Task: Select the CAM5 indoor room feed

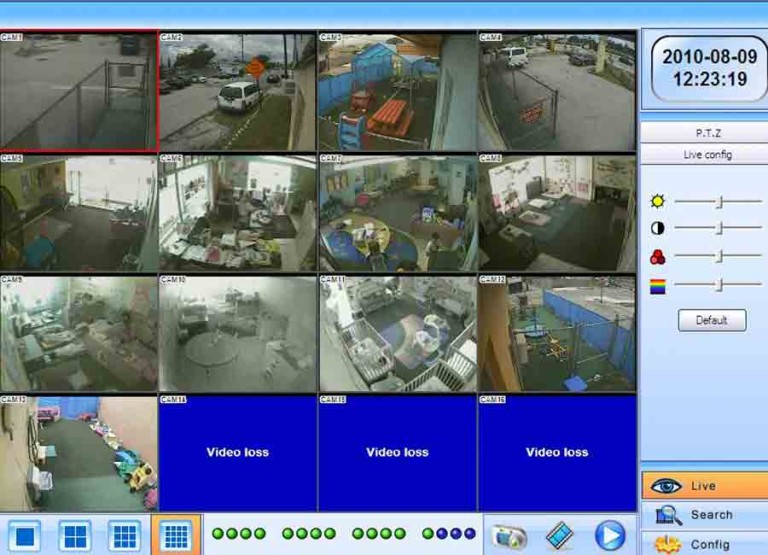Action: (78, 213)
